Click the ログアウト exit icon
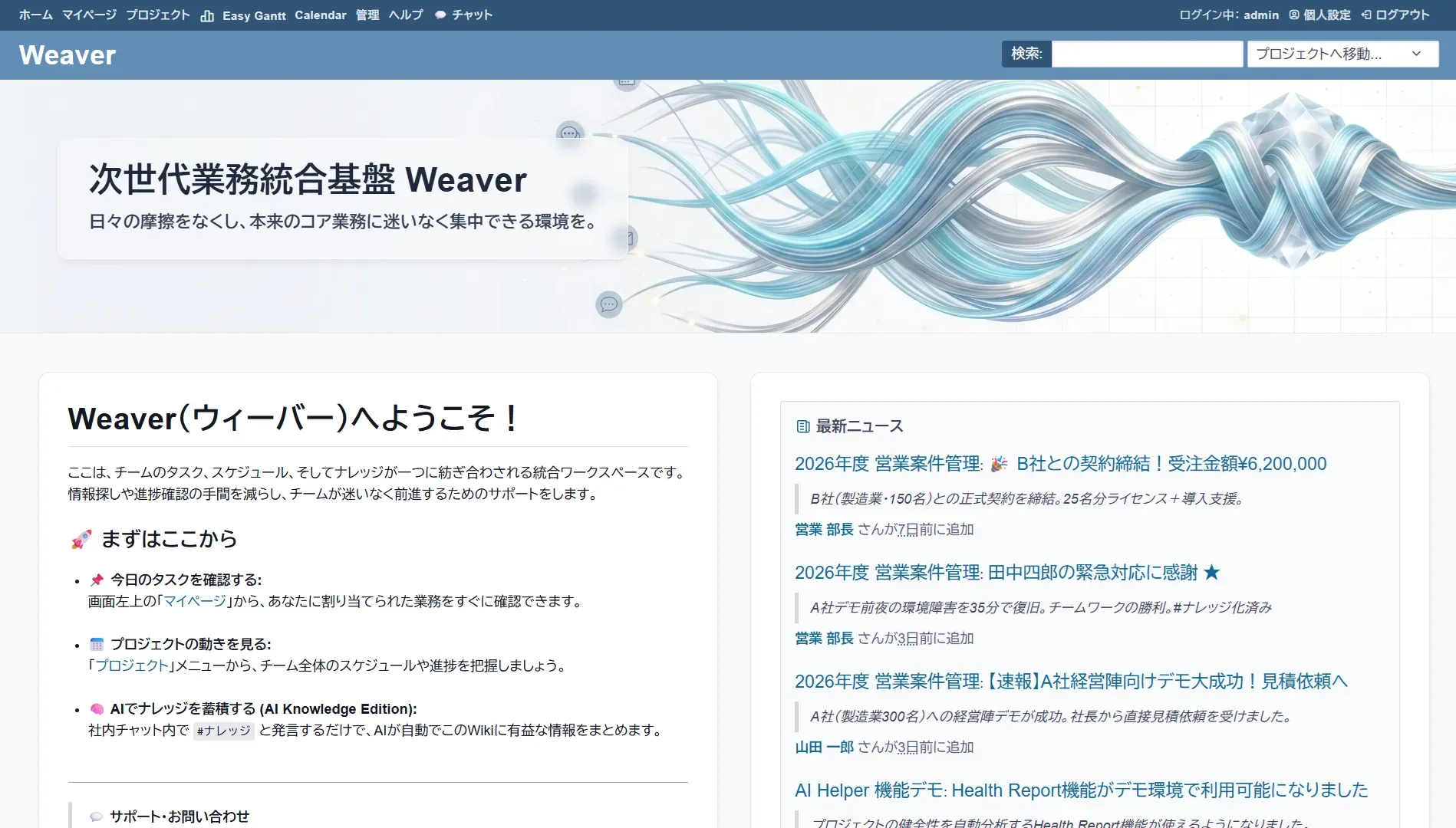 [1366, 15]
